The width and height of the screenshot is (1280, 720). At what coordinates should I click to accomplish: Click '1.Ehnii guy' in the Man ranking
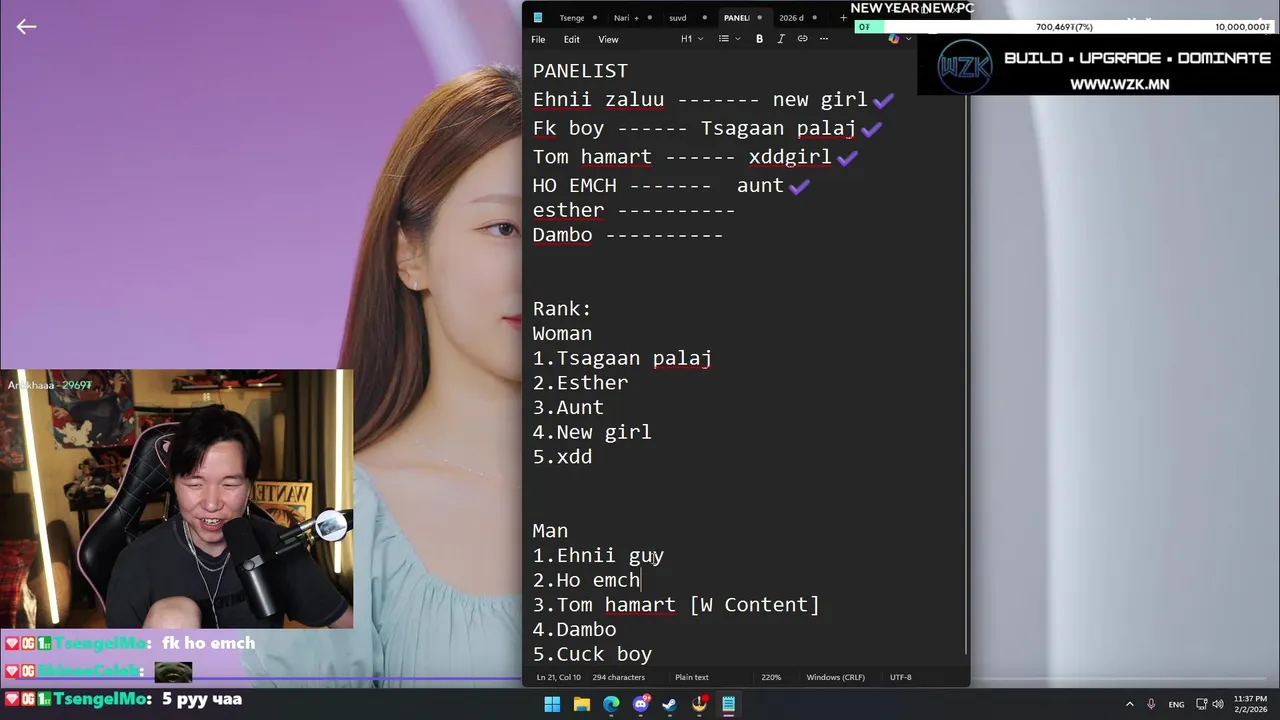click(598, 556)
